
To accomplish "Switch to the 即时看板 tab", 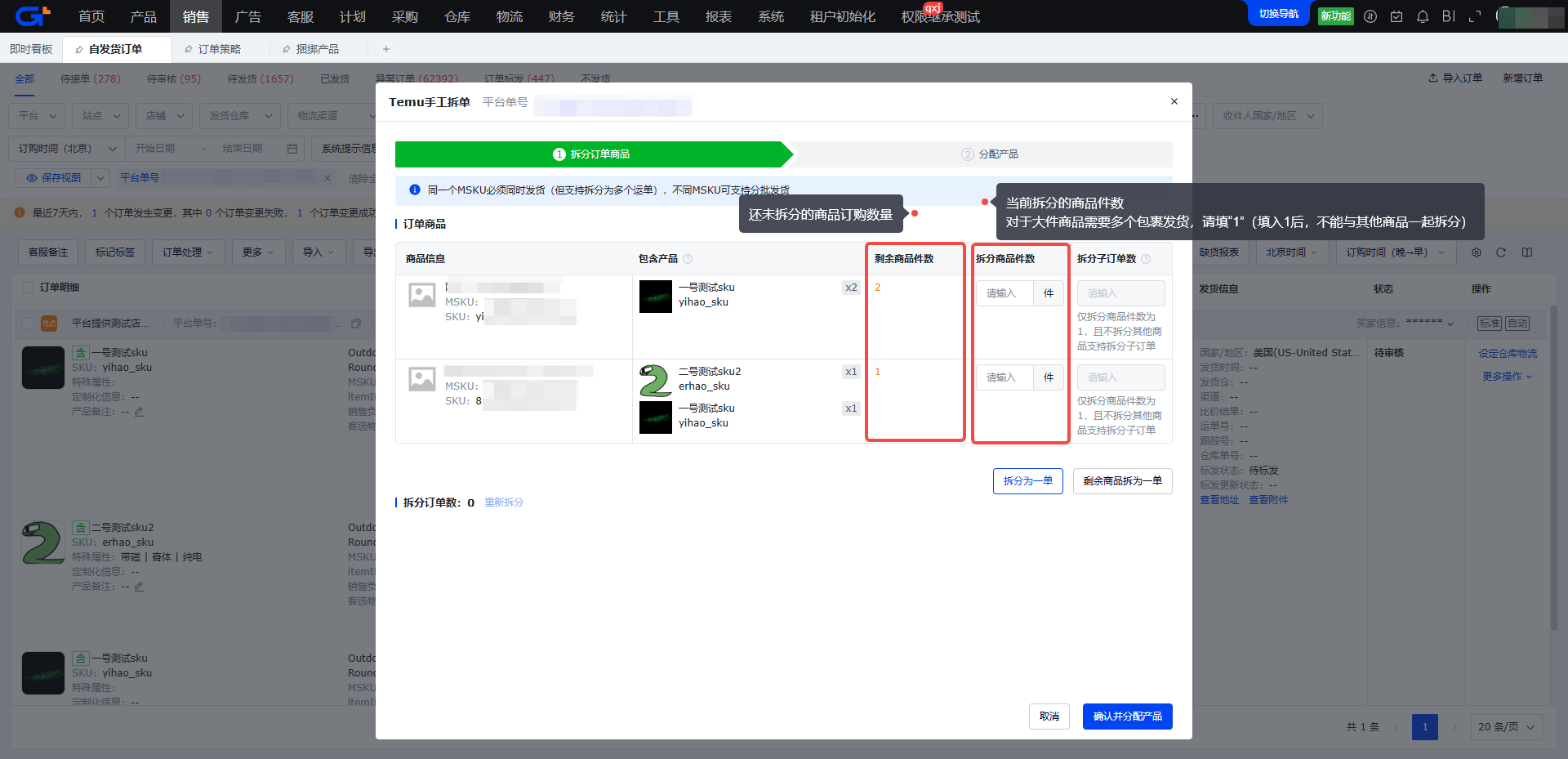I will tap(31, 49).
